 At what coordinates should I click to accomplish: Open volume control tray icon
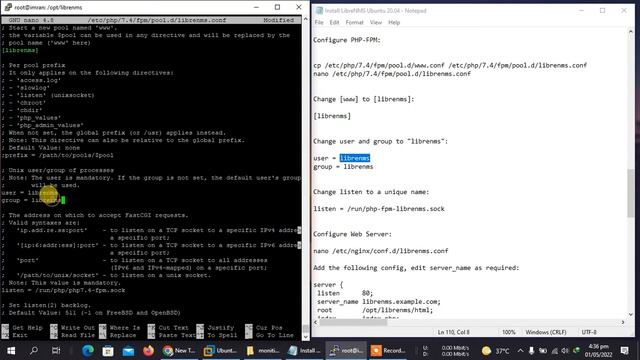tap(565, 351)
